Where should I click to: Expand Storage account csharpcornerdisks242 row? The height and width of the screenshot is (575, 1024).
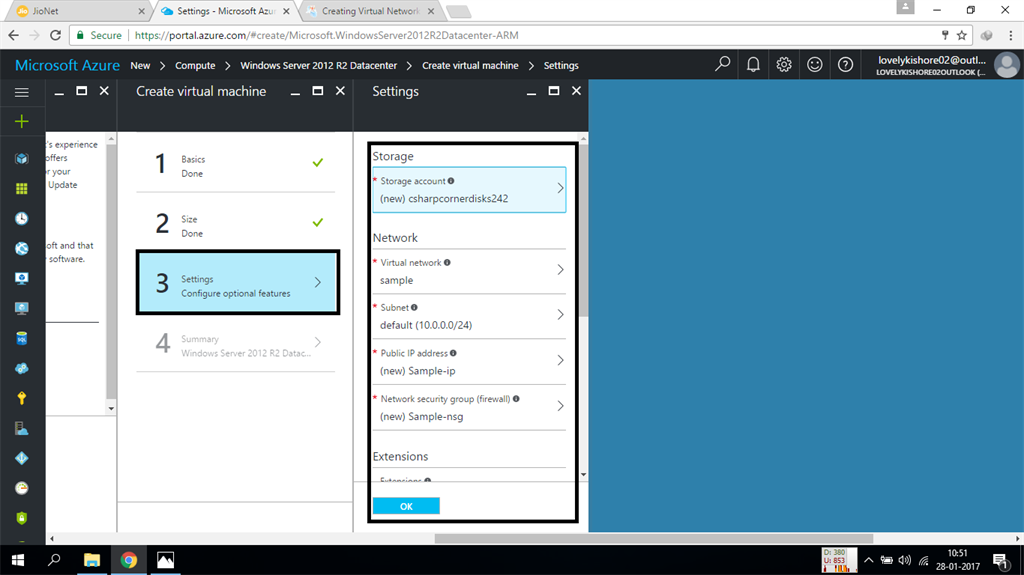[469, 189]
